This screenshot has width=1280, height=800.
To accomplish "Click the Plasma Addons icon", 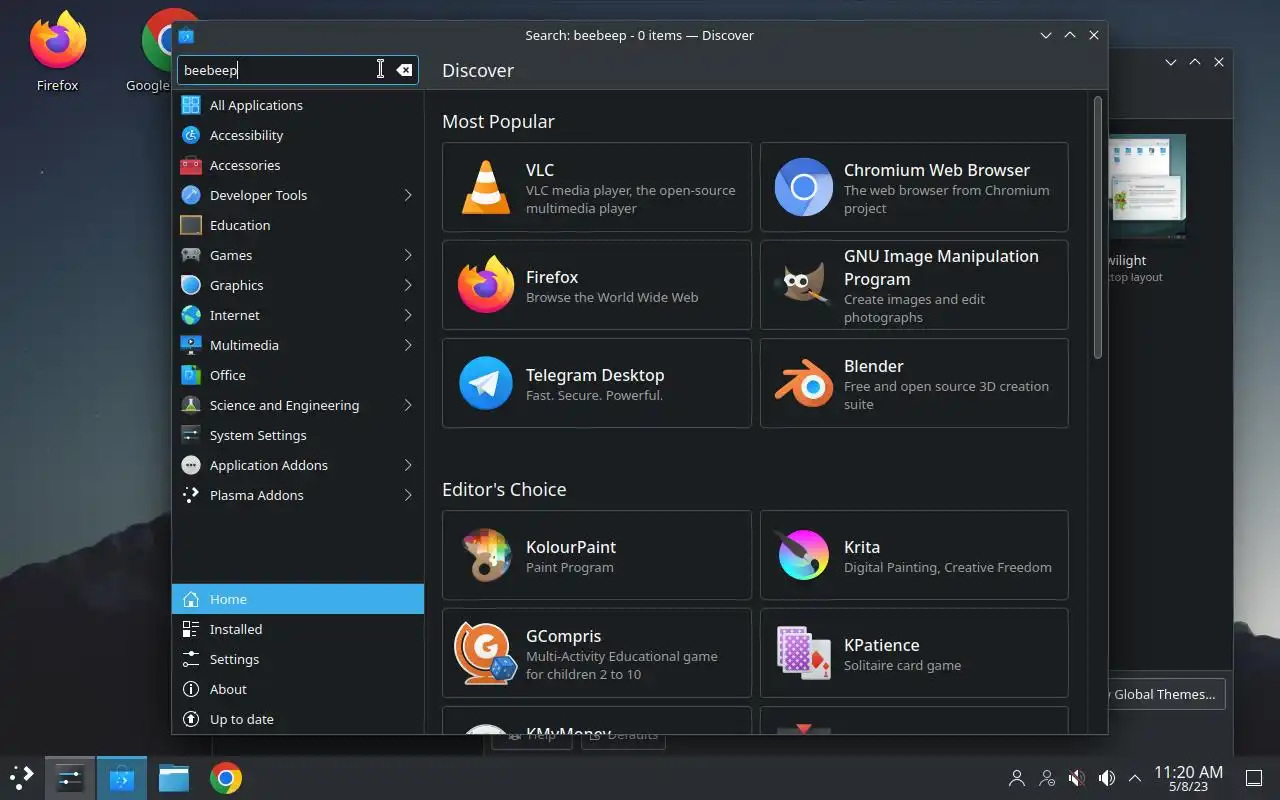I will 191,495.
